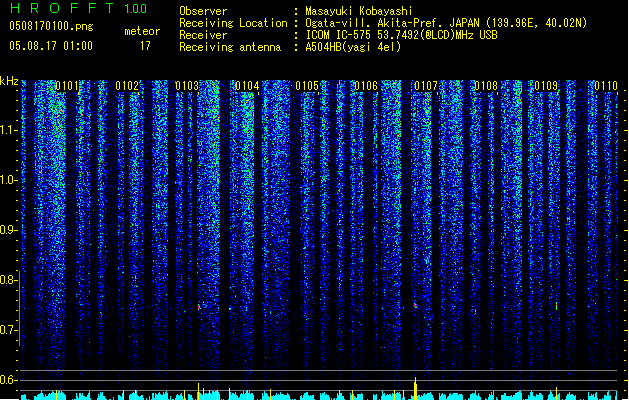Click the 0.9 kHz frequency tick label

[x=8, y=230]
